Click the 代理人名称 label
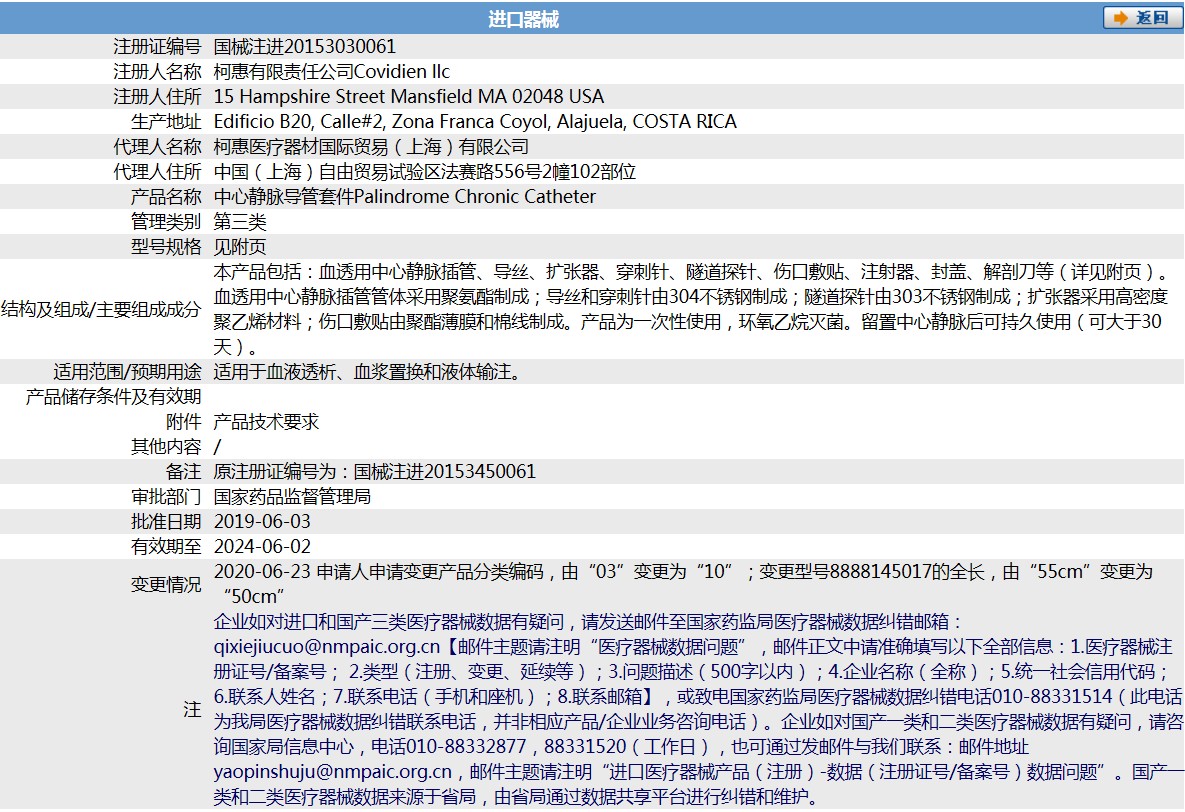 click(157, 147)
